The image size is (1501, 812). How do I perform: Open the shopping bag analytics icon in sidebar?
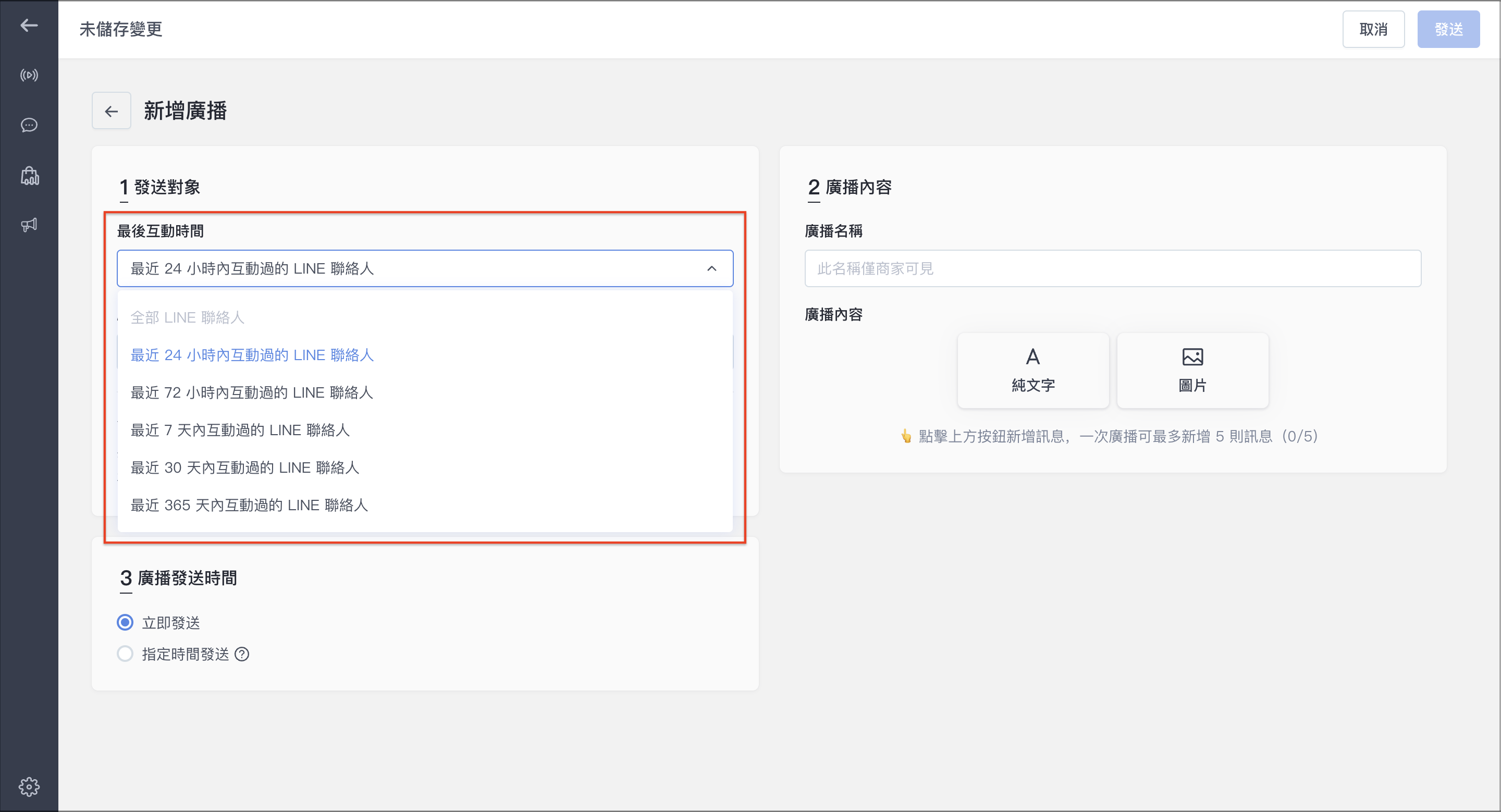29,175
